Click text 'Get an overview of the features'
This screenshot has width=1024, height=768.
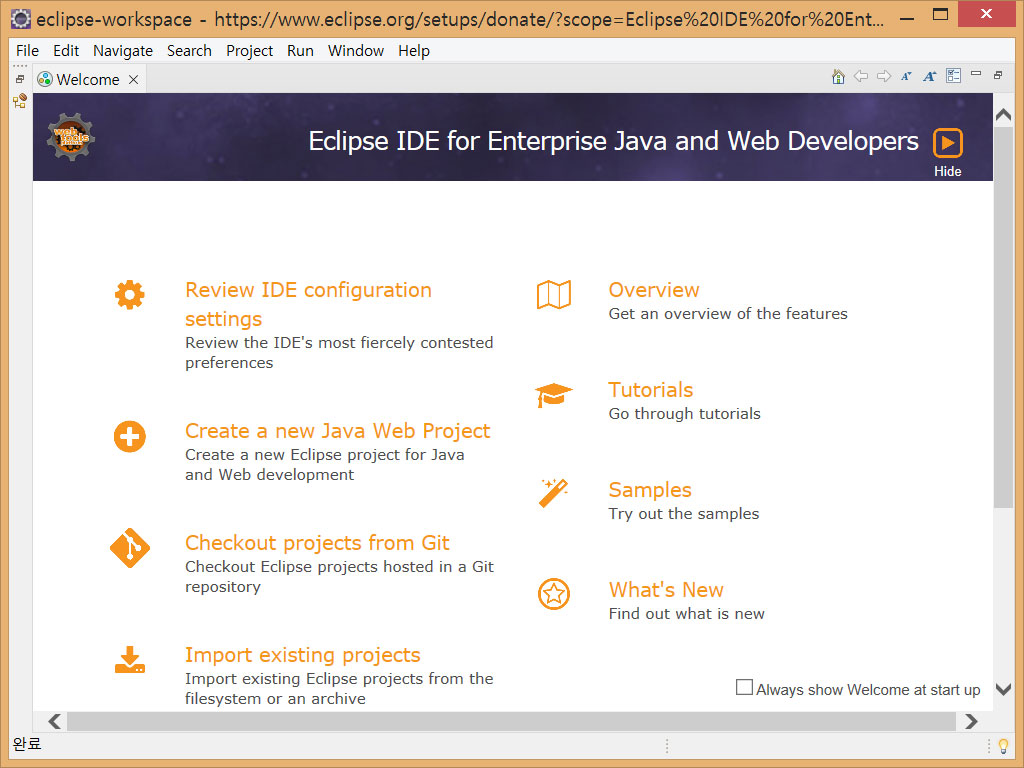point(728,313)
